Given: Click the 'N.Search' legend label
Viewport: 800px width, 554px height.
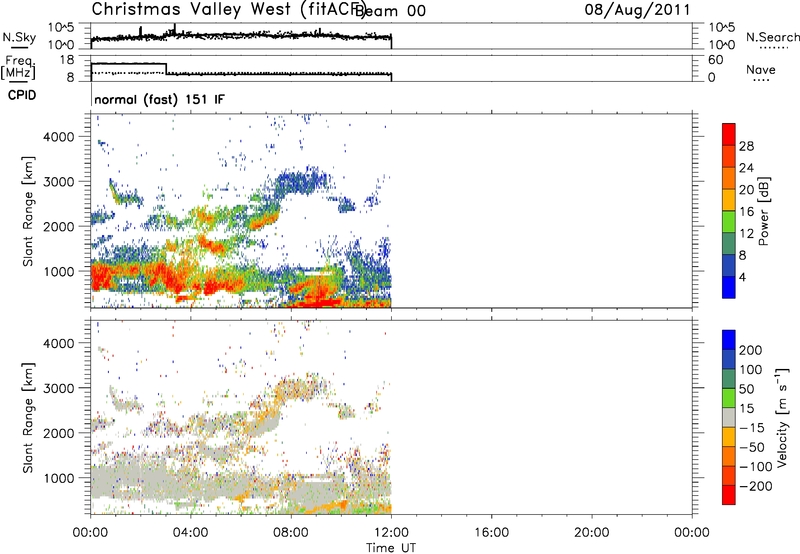Looking at the screenshot, I should pyautogui.click(x=772, y=37).
